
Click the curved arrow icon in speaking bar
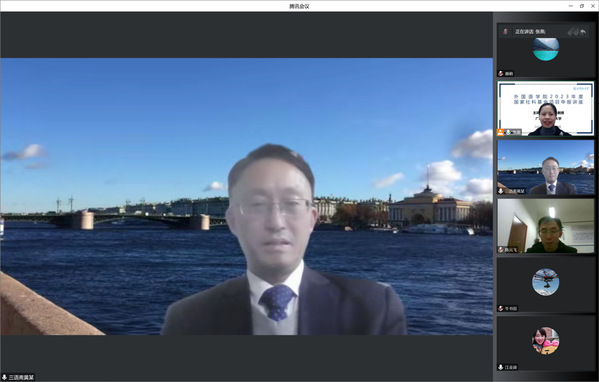583,32
